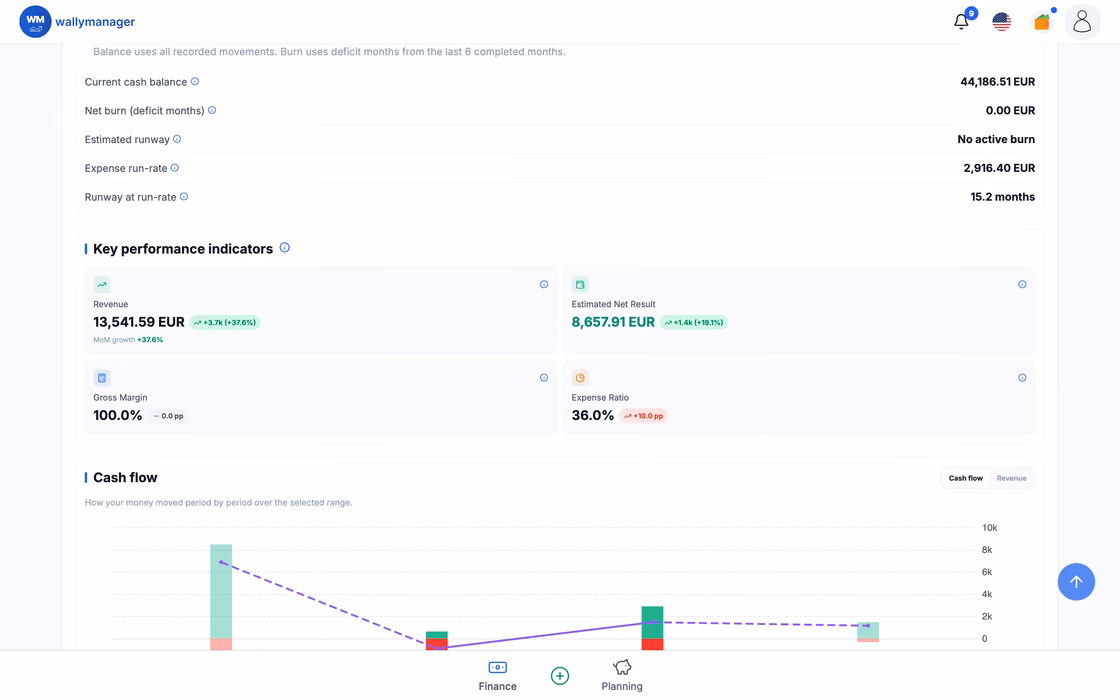
Task: Click the Expense Ratio pie icon
Action: [580, 378]
